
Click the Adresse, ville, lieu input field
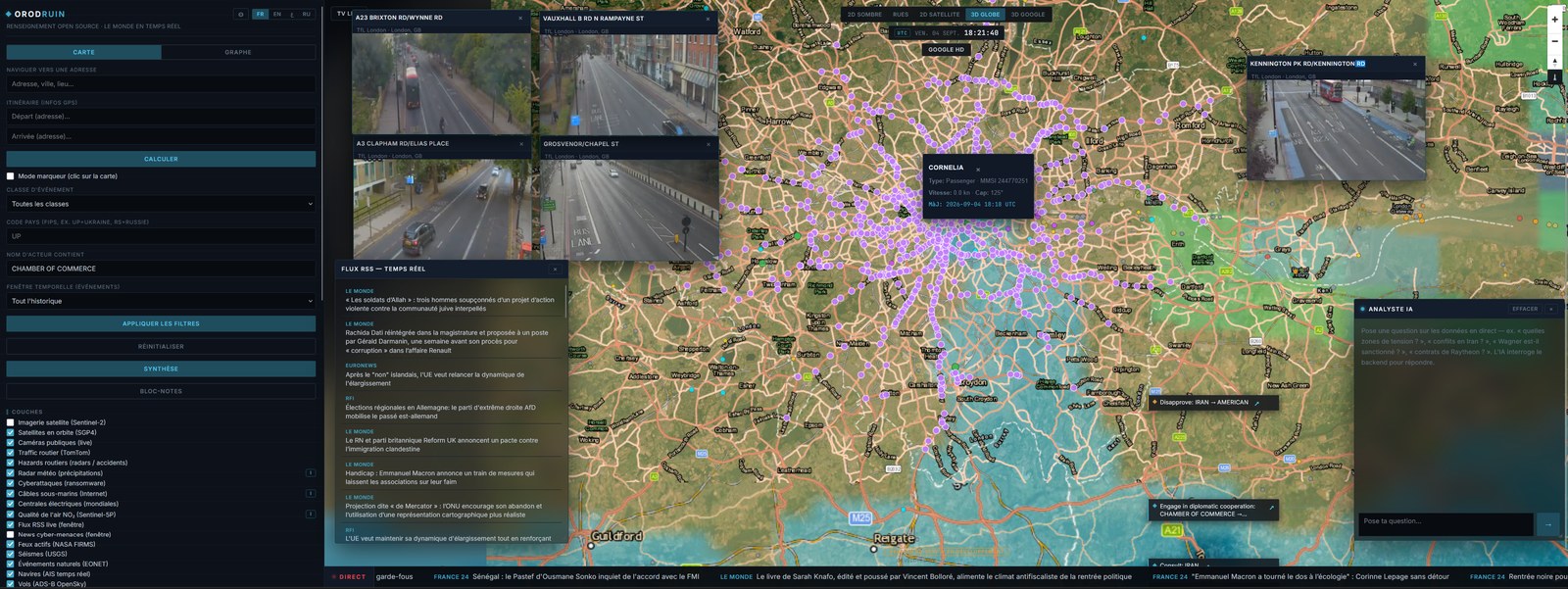tap(161, 84)
